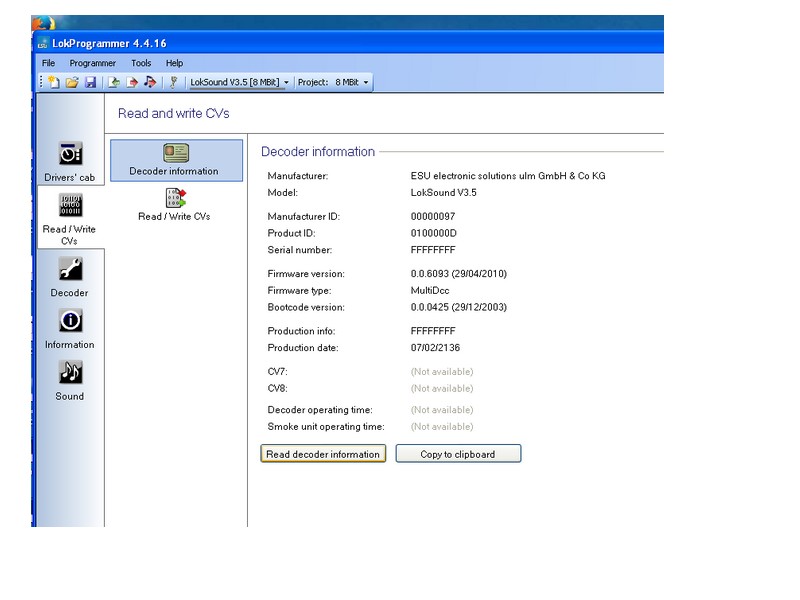This screenshot has width=800, height=600.
Task: Click the firmware version 0.0.6093 (29/04/2010)
Action: point(459,274)
